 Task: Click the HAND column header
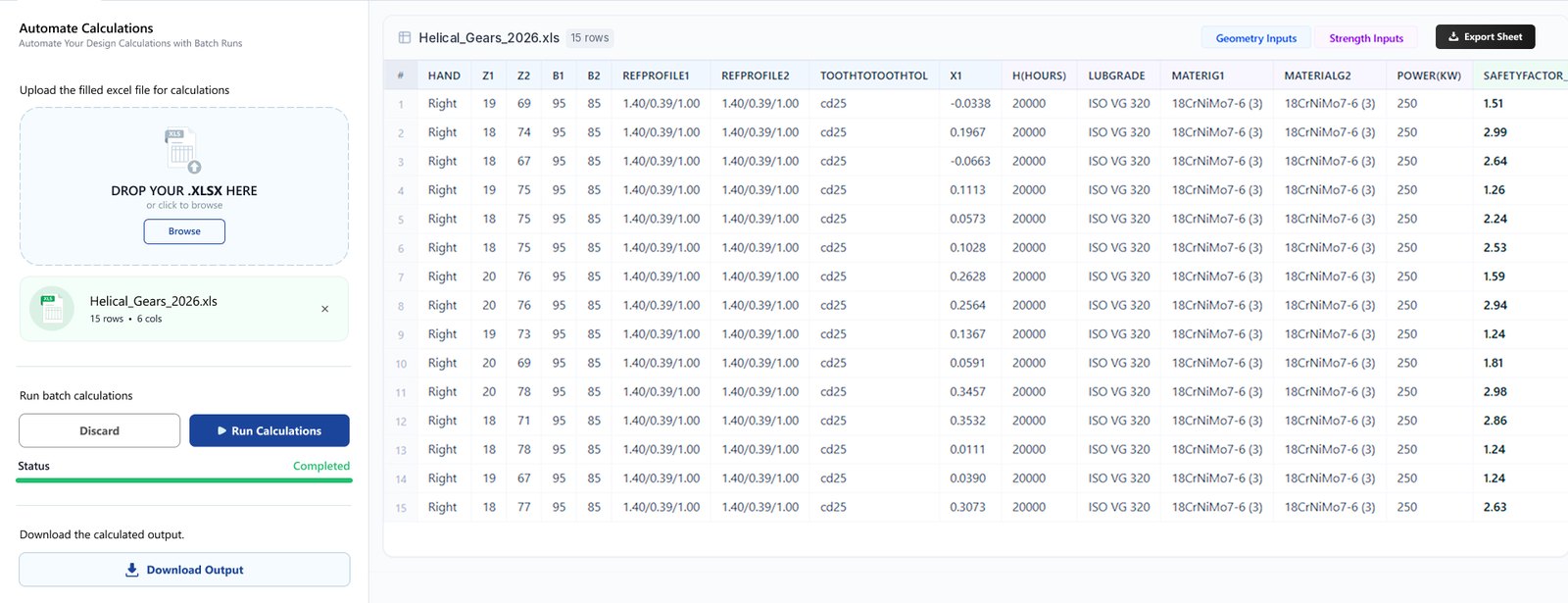(444, 75)
